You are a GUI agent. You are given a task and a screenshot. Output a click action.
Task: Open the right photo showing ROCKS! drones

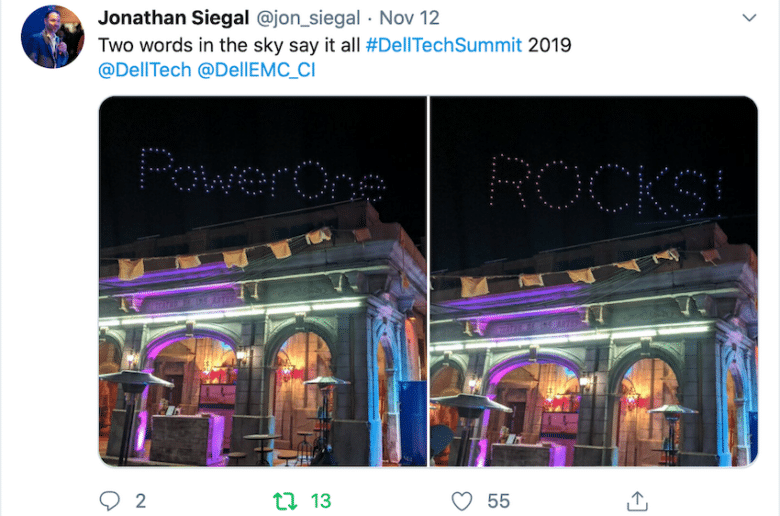(594, 281)
